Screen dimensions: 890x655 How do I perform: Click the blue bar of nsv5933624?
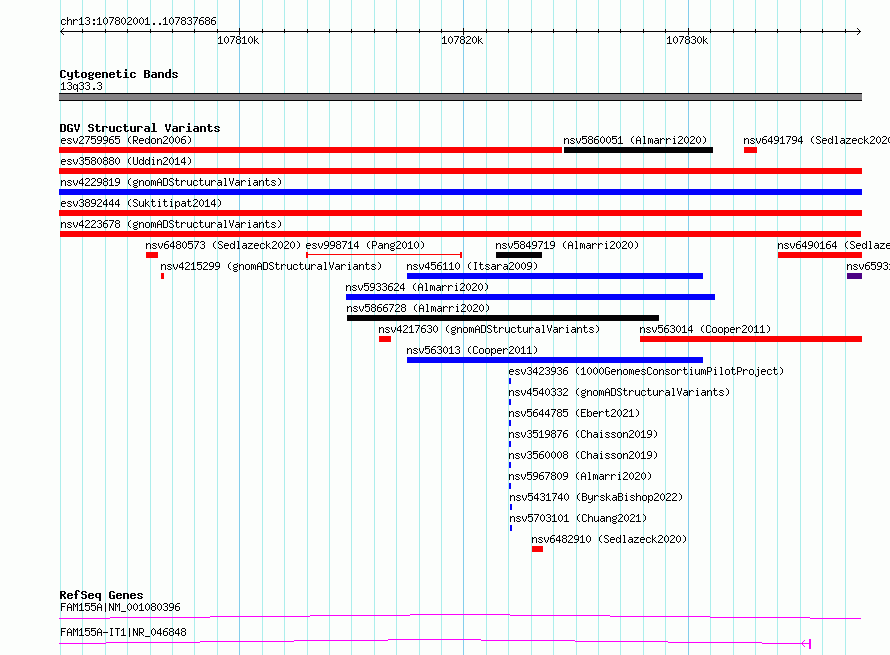point(530,297)
